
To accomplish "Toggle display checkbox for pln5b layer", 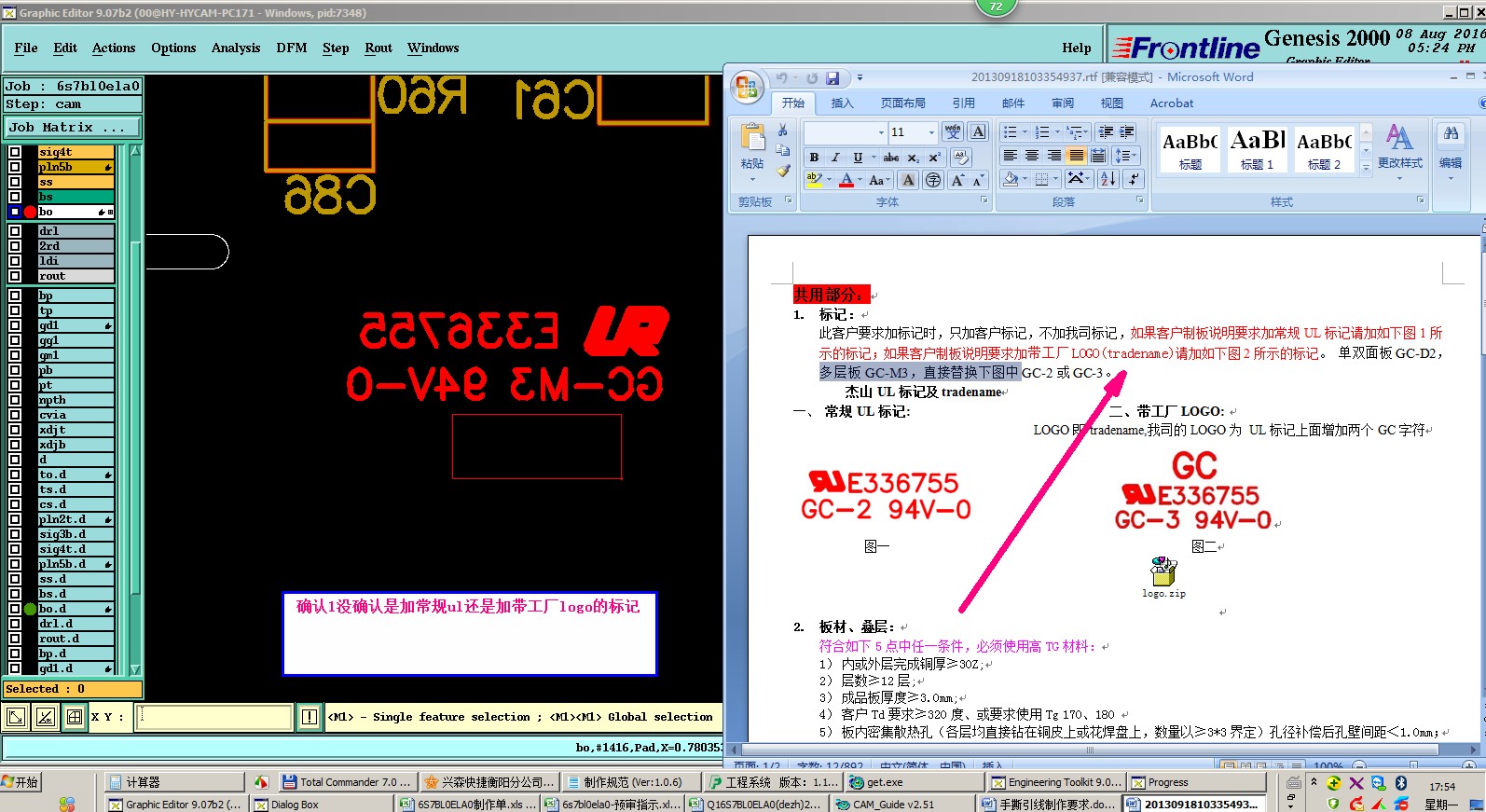I will pos(15,167).
